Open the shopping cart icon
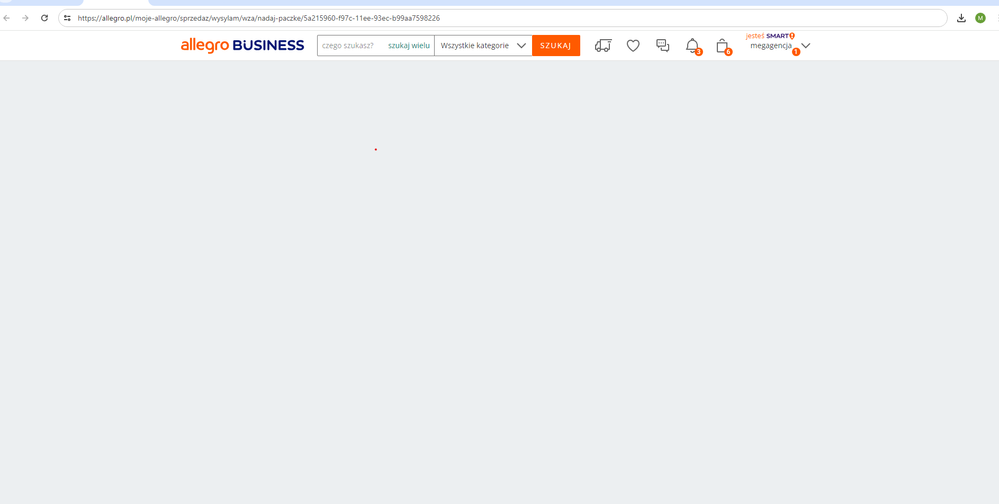The image size is (999, 504). 722,46
